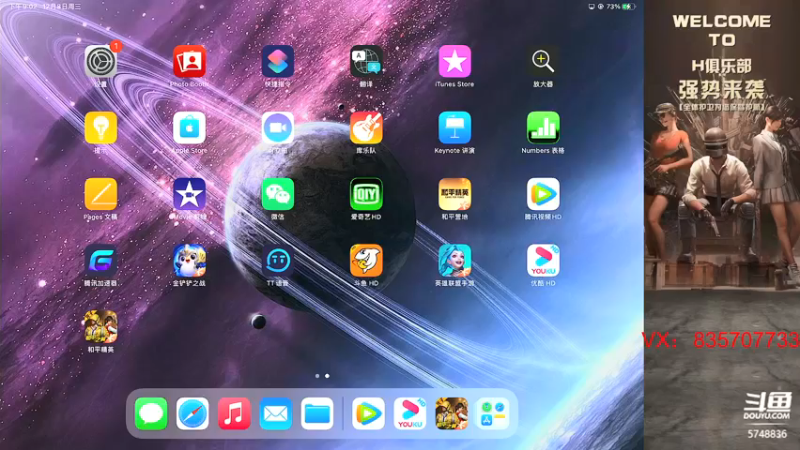This screenshot has height=450, width=800.
Task: Launch iMovie star app
Action: tap(189, 194)
